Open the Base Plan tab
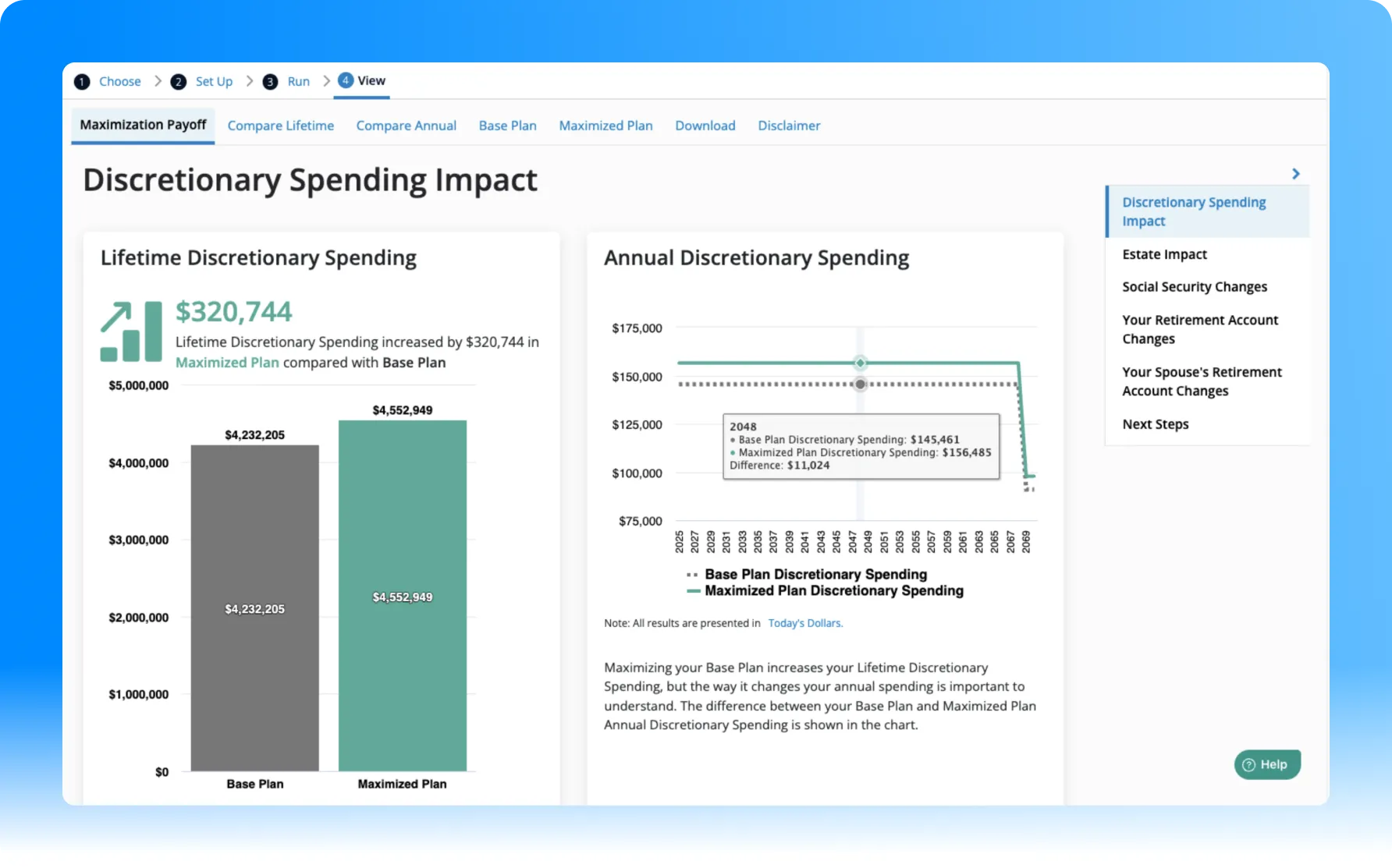Viewport: 1392px width, 868px height. (508, 126)
